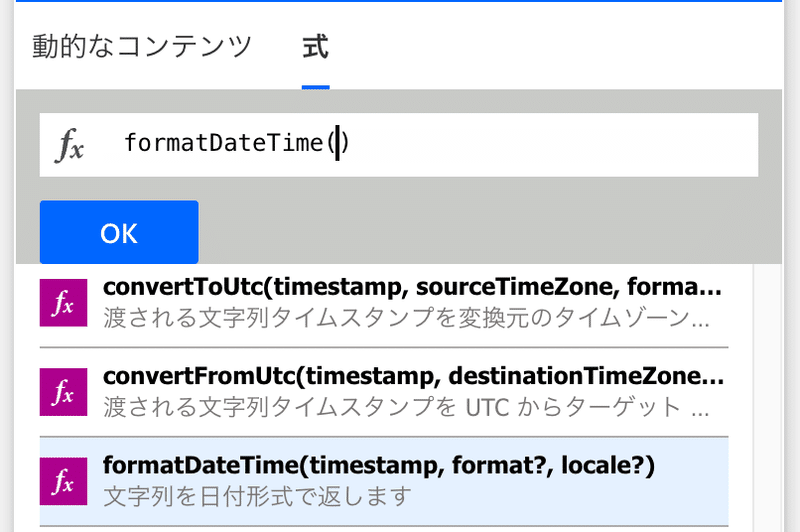Click the fx icon in the expression box
Image resolution: width=800 pixels, height=532 pixels.
tap(69, 145)
